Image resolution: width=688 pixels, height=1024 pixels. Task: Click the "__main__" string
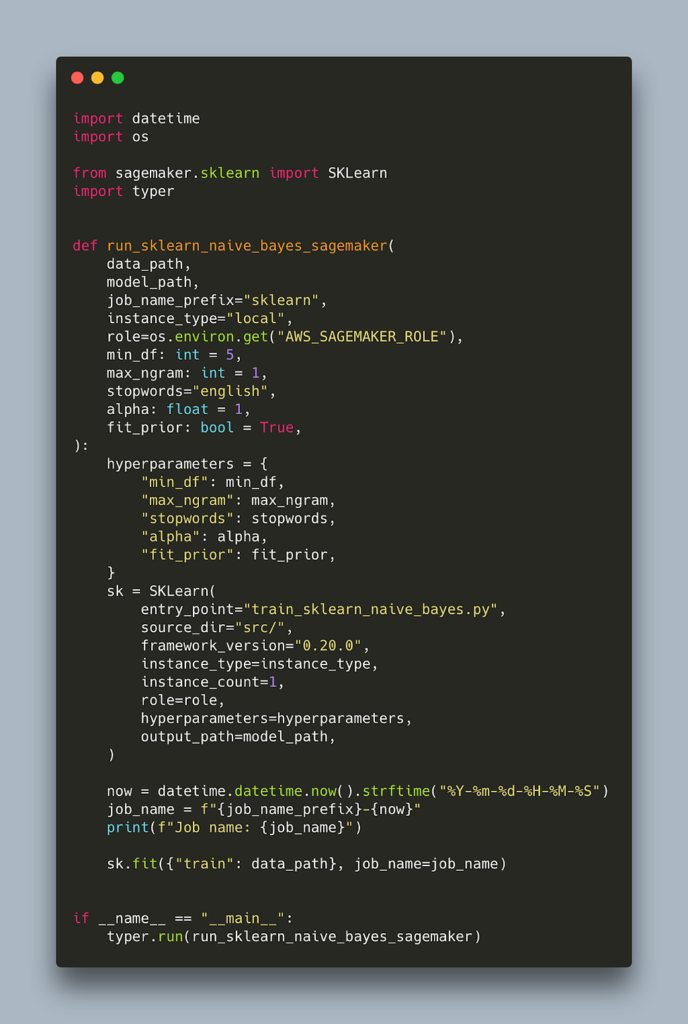(243, 918)
